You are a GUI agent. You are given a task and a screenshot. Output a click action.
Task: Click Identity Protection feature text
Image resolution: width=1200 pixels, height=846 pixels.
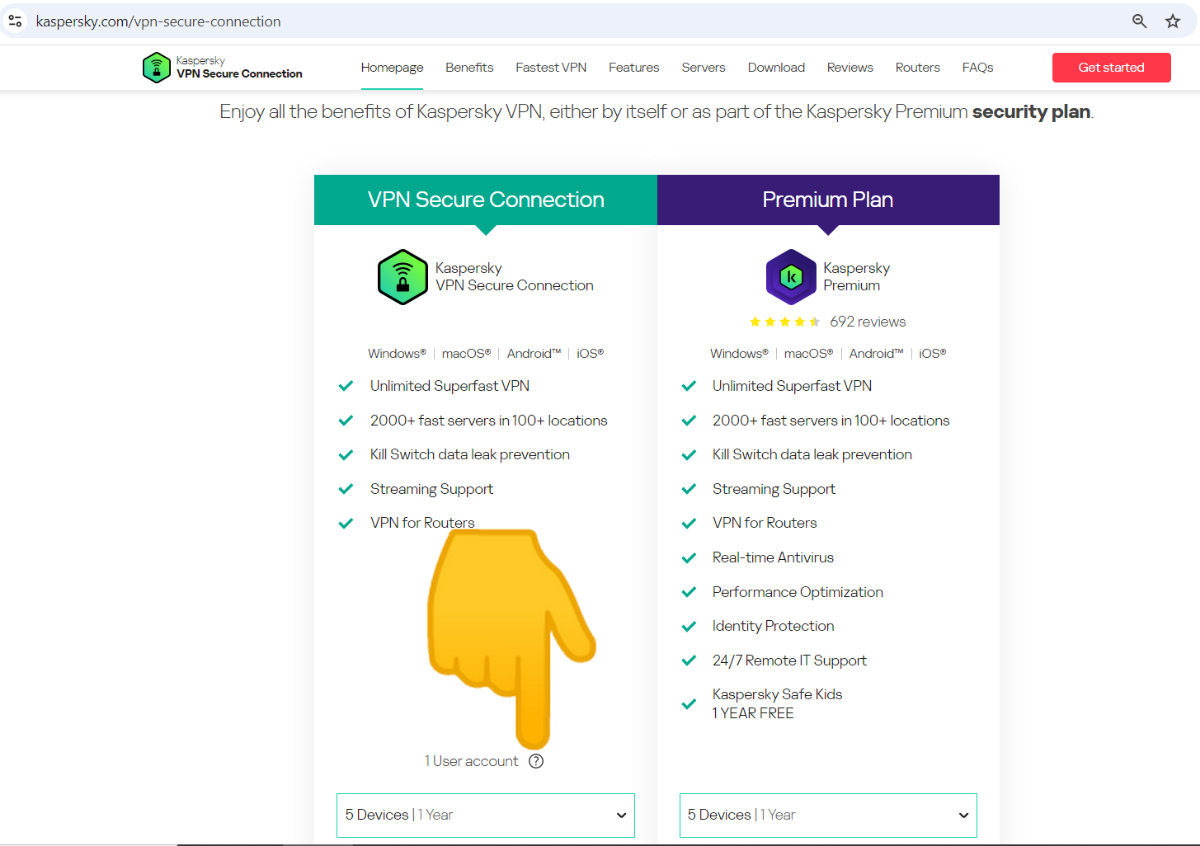click(x=773, y=626)
